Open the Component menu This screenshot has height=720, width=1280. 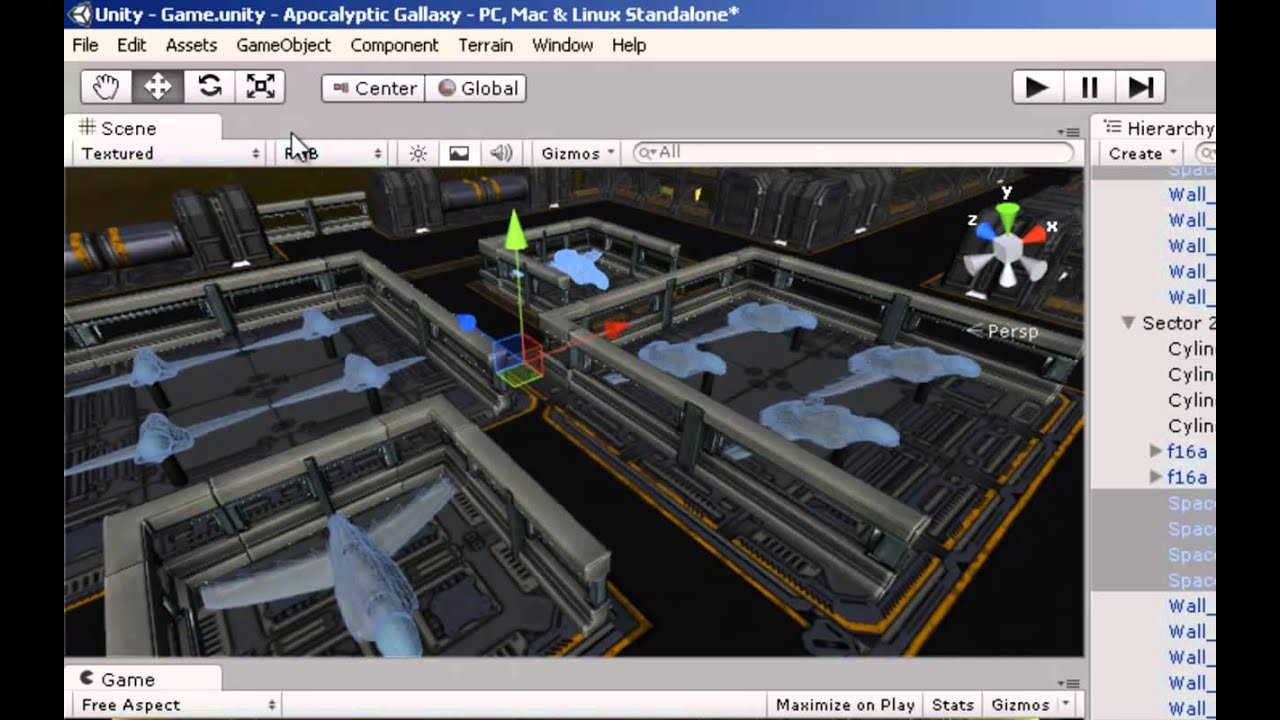pos(394,45)
